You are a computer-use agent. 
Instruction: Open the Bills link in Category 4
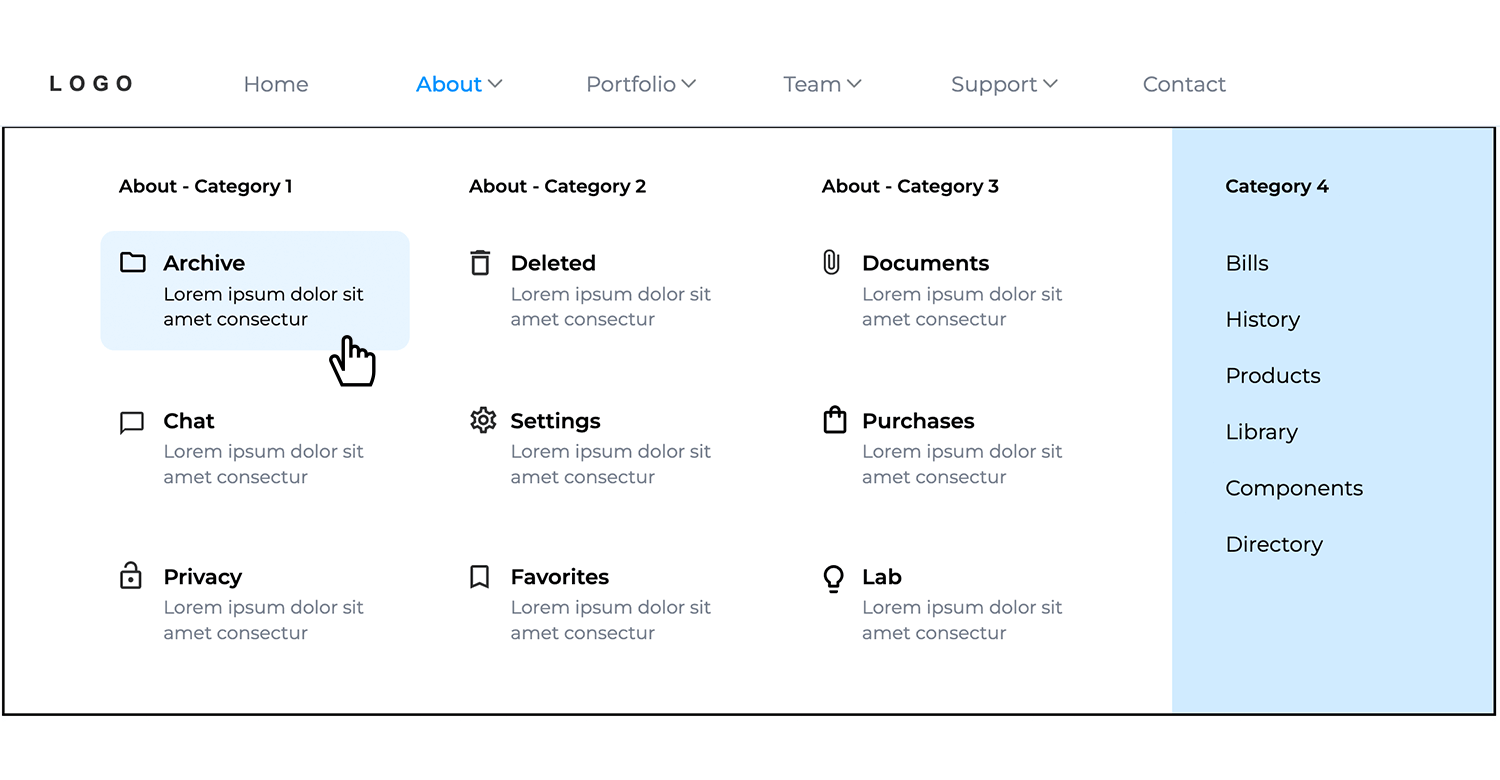[1247, 263]
